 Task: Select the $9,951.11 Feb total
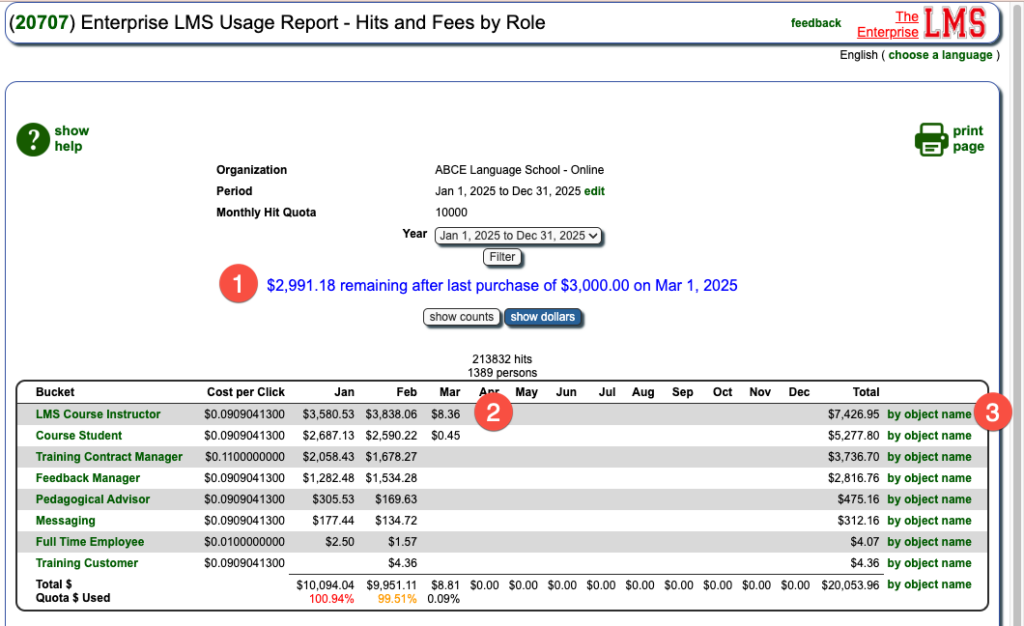(391, 585)
